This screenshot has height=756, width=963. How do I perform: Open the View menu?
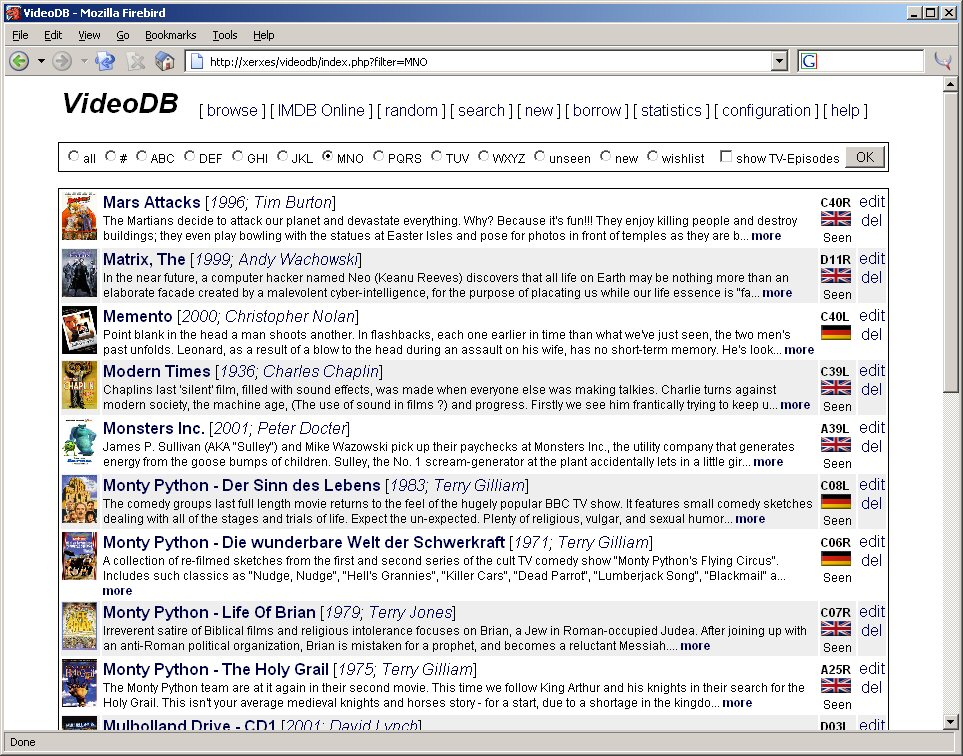[x=89, y=35]
